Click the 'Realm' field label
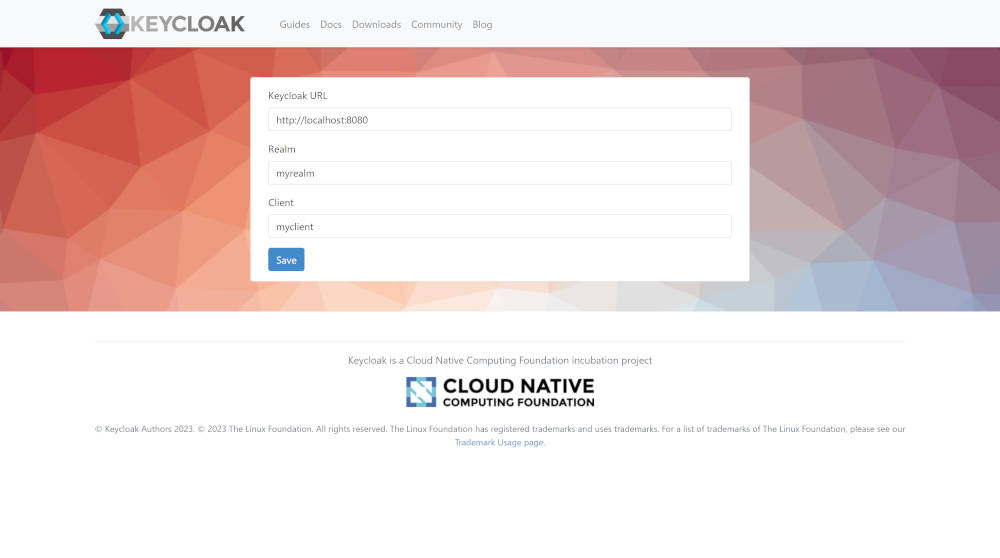Screen dimensions: 1000x558 pos(282,149)
